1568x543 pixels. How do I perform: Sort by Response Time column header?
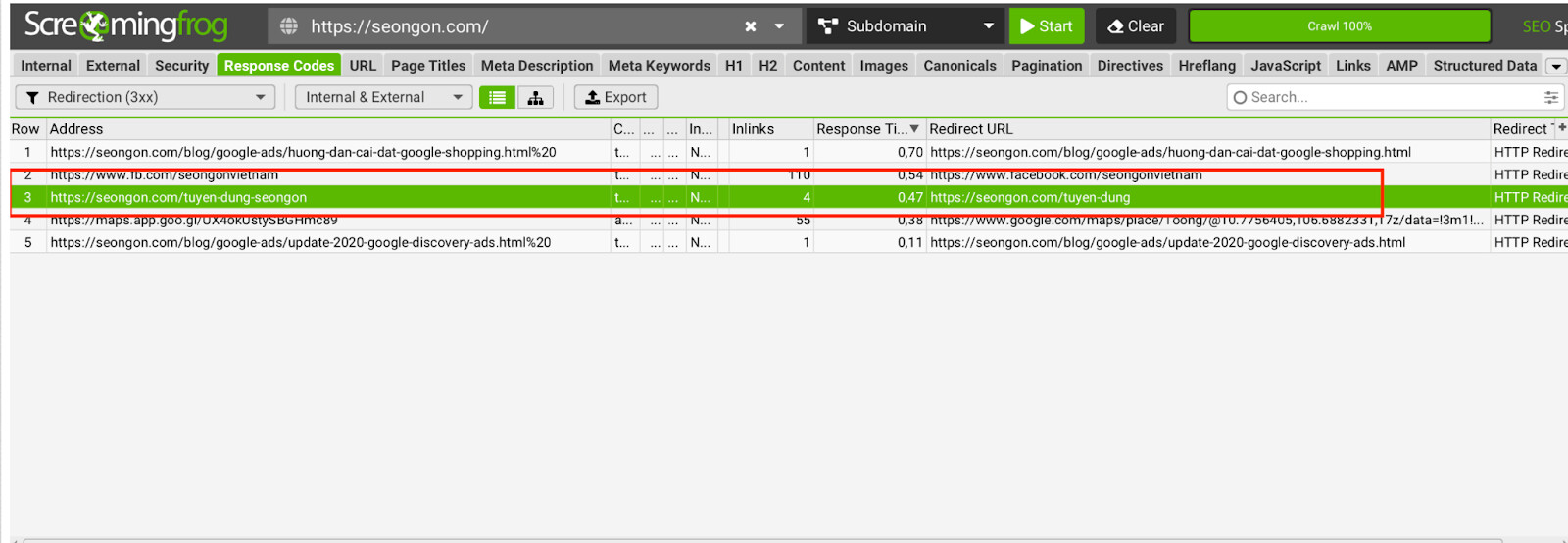click(868, 129)
